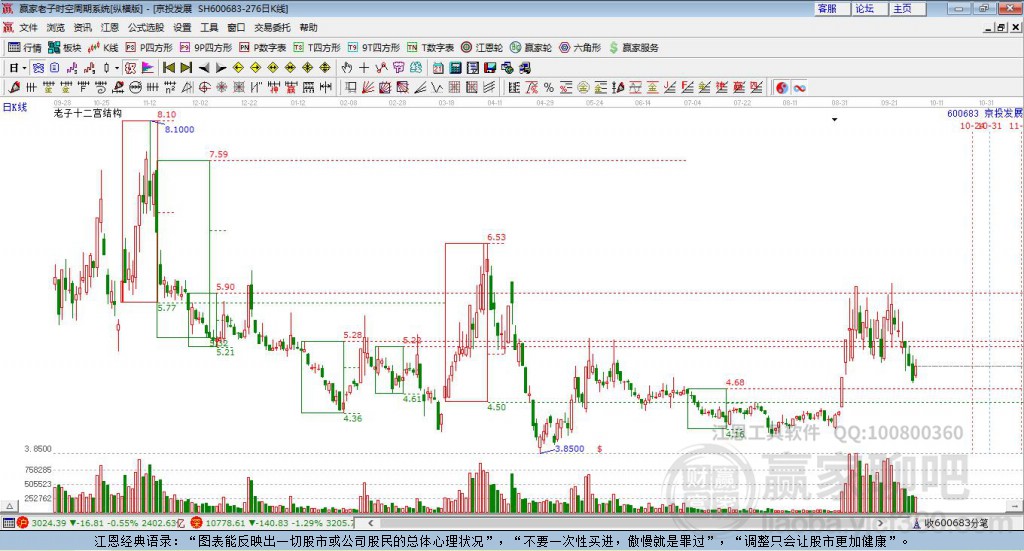Image resolution: width=1024 pixels, height=551 pixels.
Task: Click the small black dropdown triangle above chart
Action: pyautogui.click(x=835, y=119)
